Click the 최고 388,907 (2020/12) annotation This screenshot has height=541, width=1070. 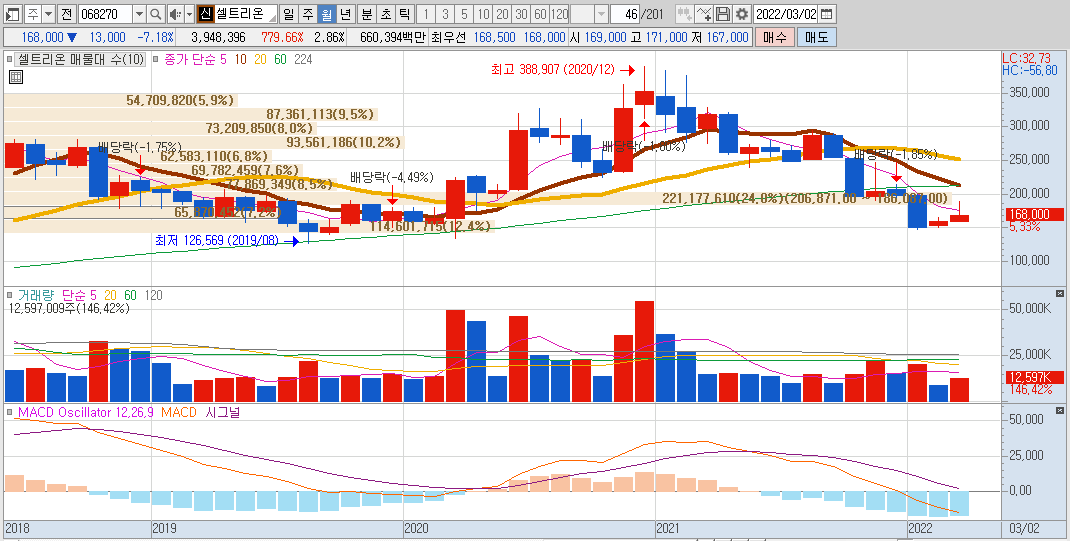(553, 70)
